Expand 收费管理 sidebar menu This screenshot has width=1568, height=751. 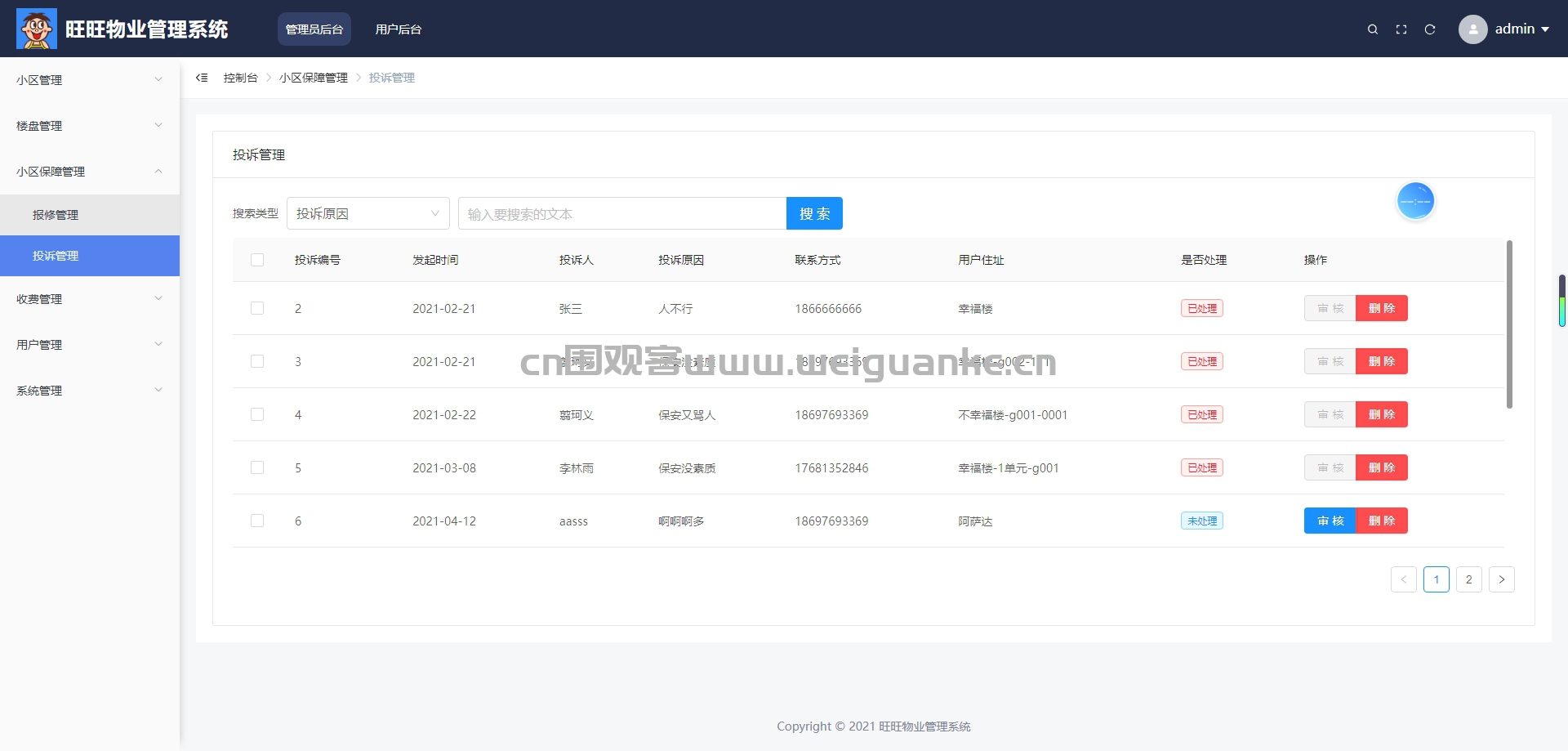coord(90,299)
